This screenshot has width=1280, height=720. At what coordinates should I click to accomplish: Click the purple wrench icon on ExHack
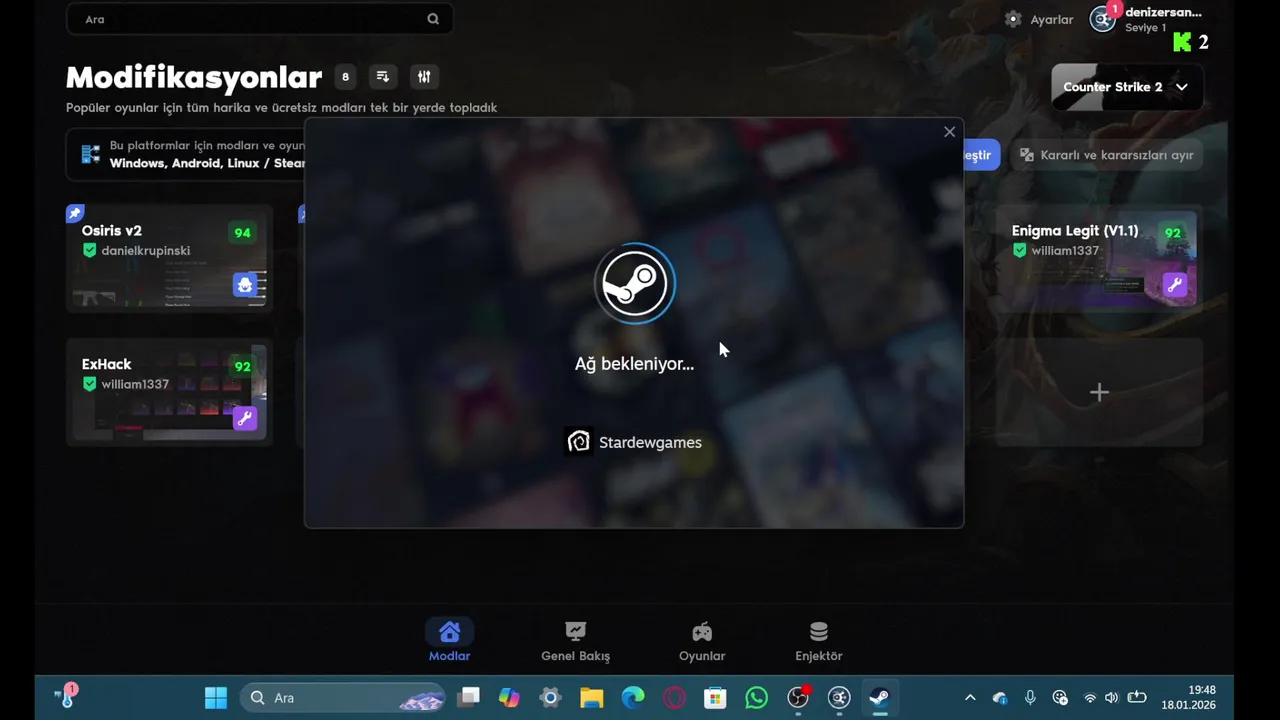pyautogui.click(x=245, y=418)
